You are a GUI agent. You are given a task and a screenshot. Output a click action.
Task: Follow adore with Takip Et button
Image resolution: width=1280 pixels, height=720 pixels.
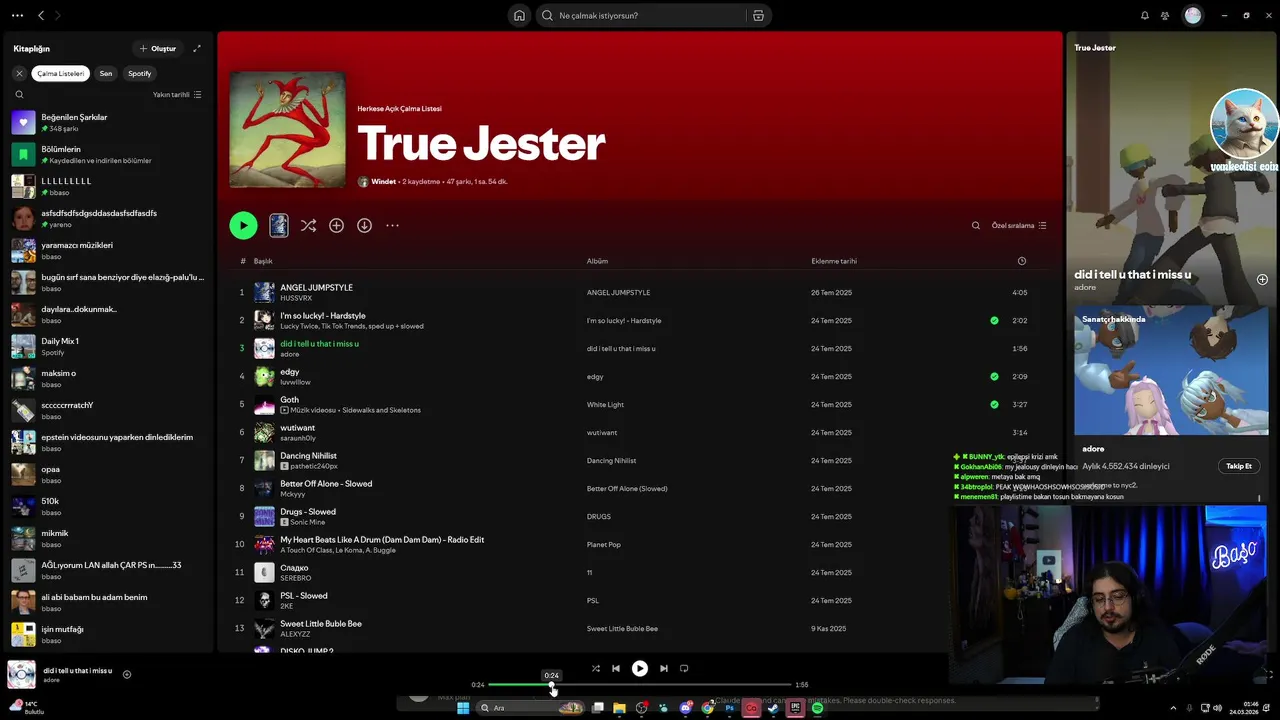tap(1239, 466)
